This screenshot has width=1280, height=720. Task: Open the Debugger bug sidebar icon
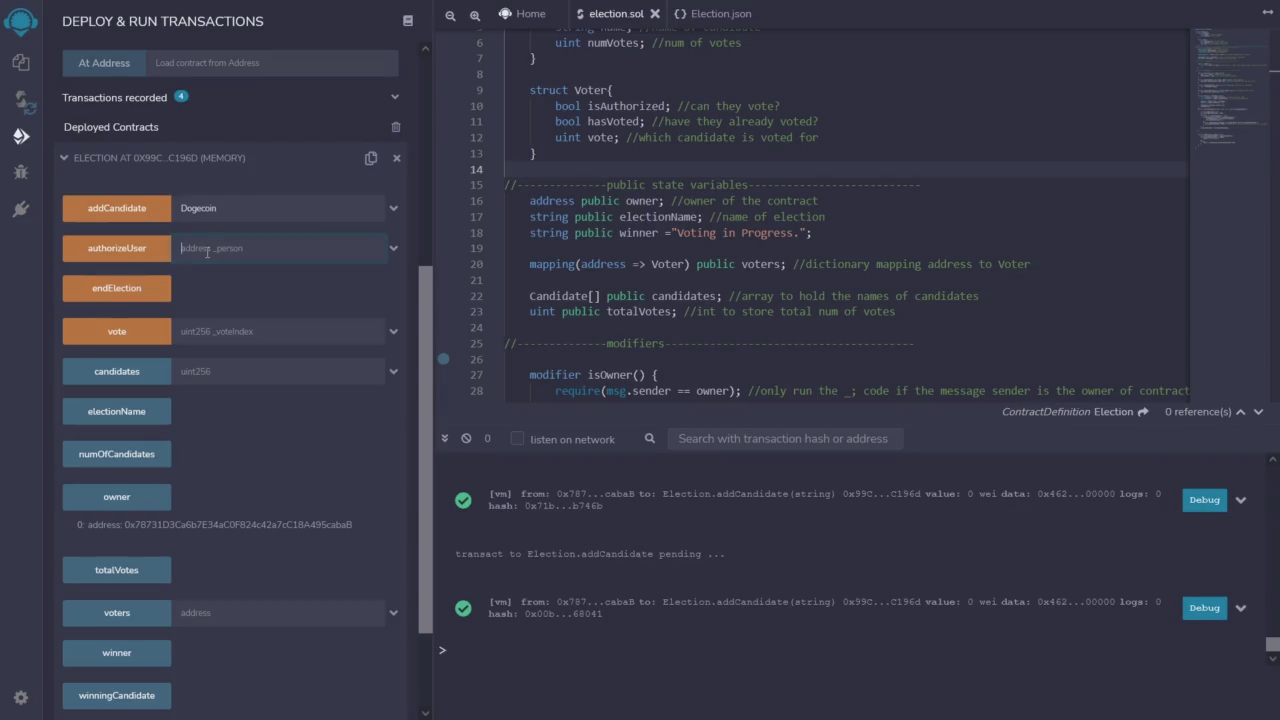point(21,172)
